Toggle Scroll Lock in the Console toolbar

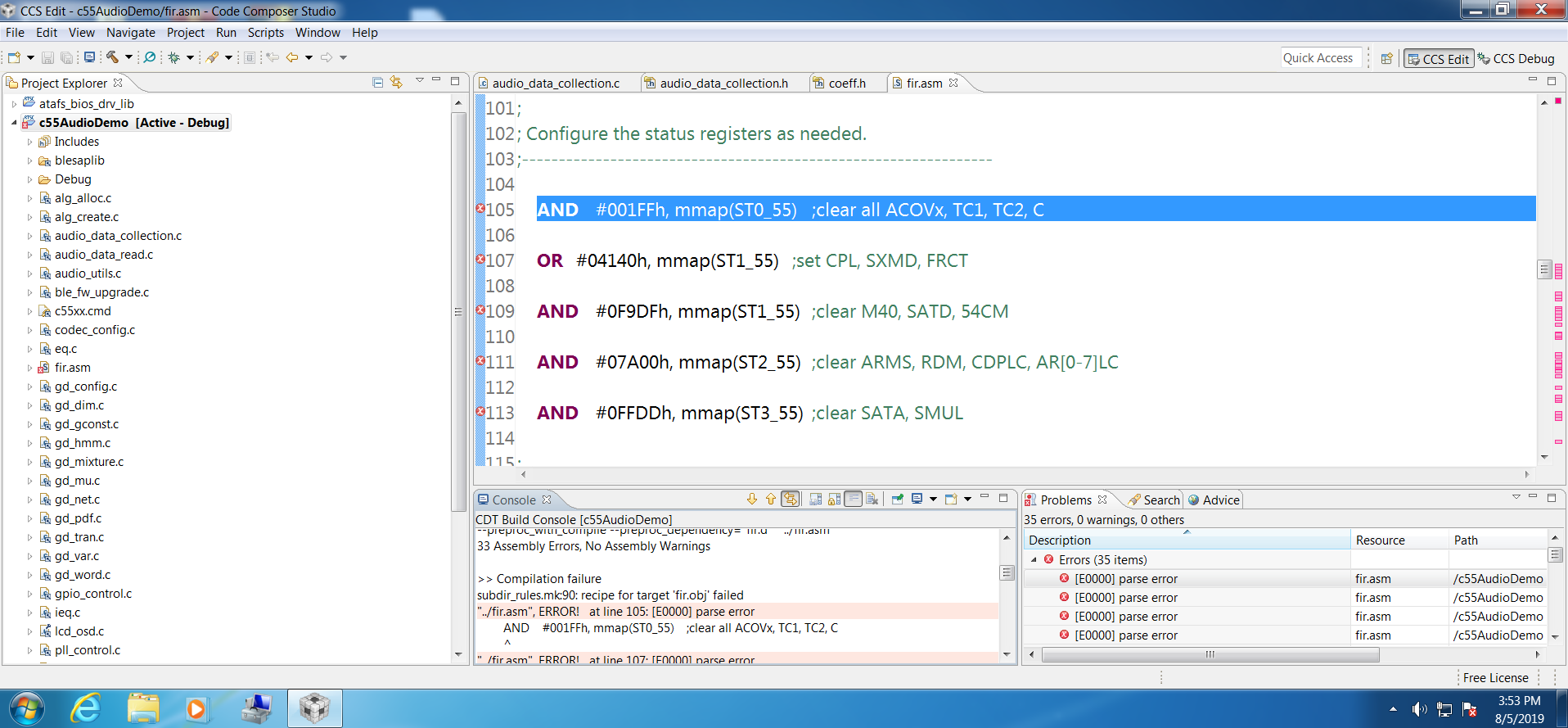(x=835, y=500)
